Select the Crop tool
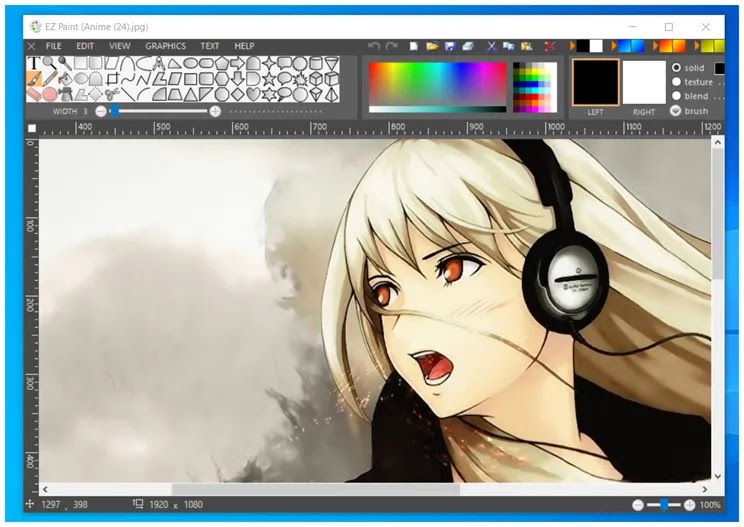 tap(112, 79)
